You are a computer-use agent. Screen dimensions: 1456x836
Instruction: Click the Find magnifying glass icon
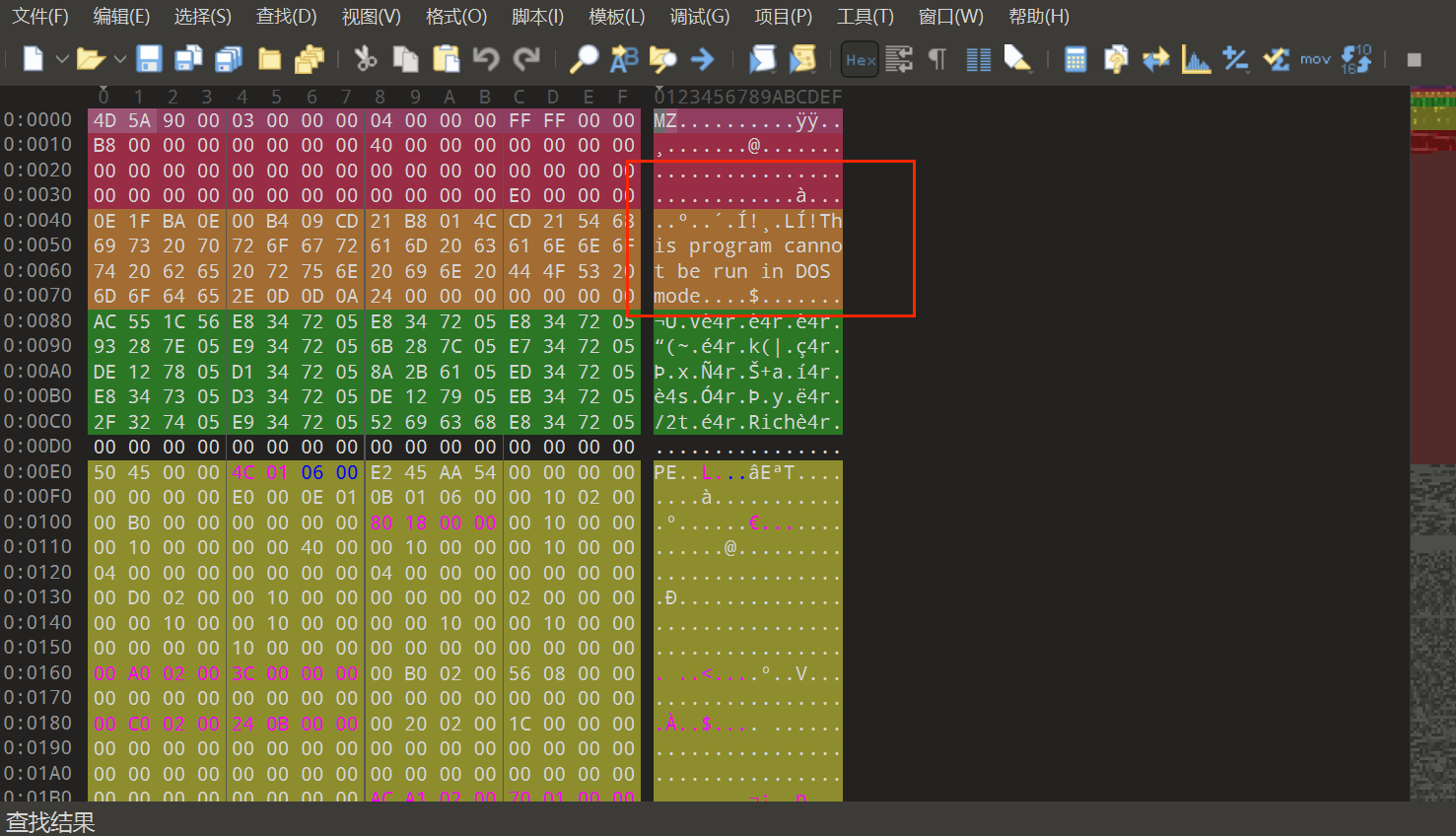[x=584, y=59]
